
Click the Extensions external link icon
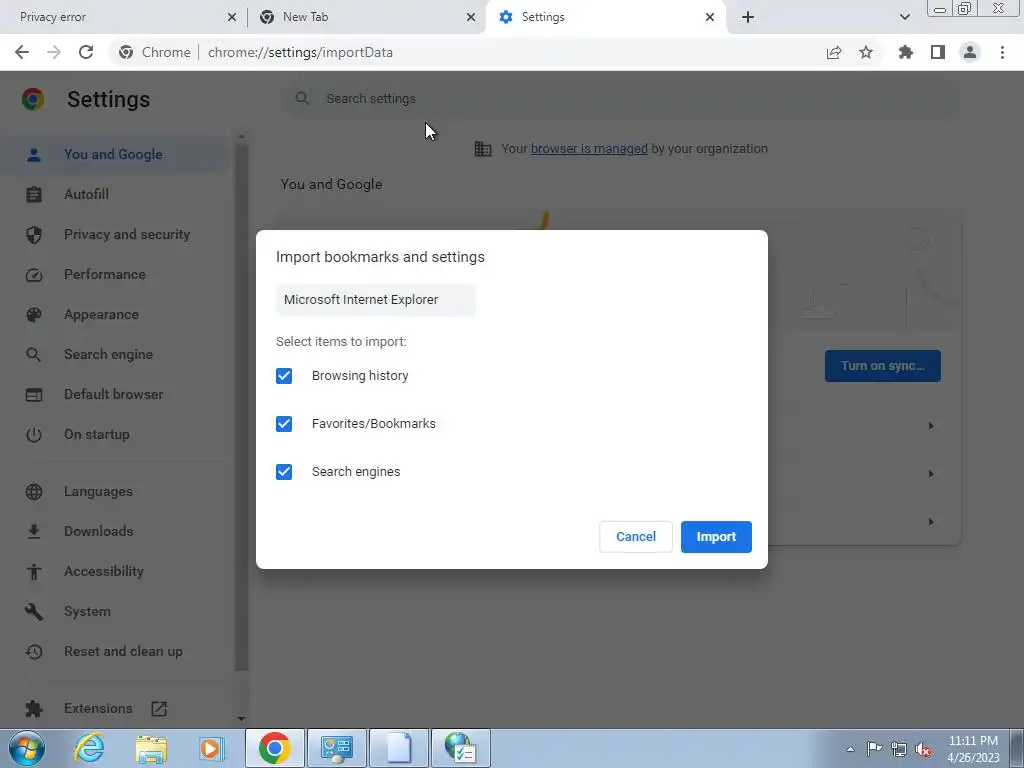pos(159,709)
